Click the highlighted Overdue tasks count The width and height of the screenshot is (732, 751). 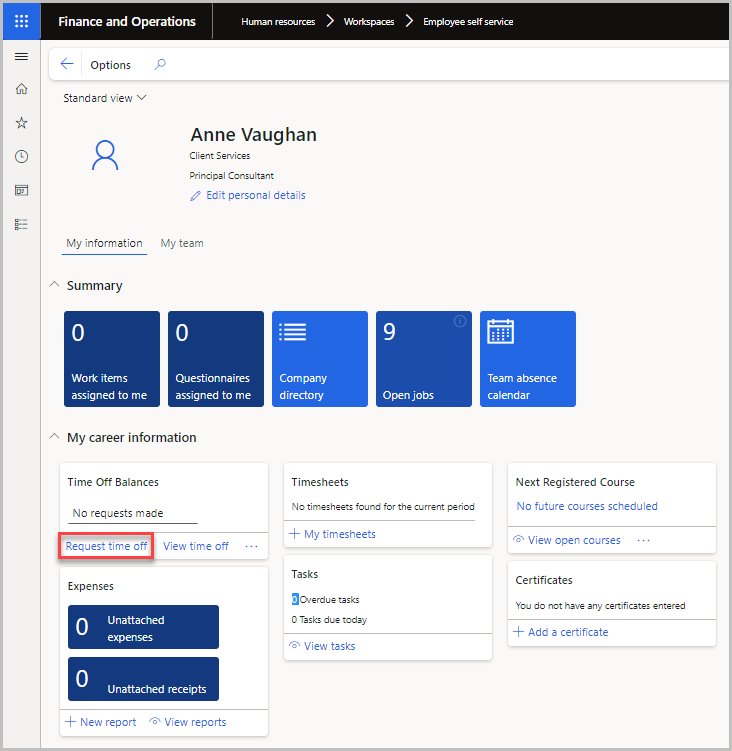point(295,599)
